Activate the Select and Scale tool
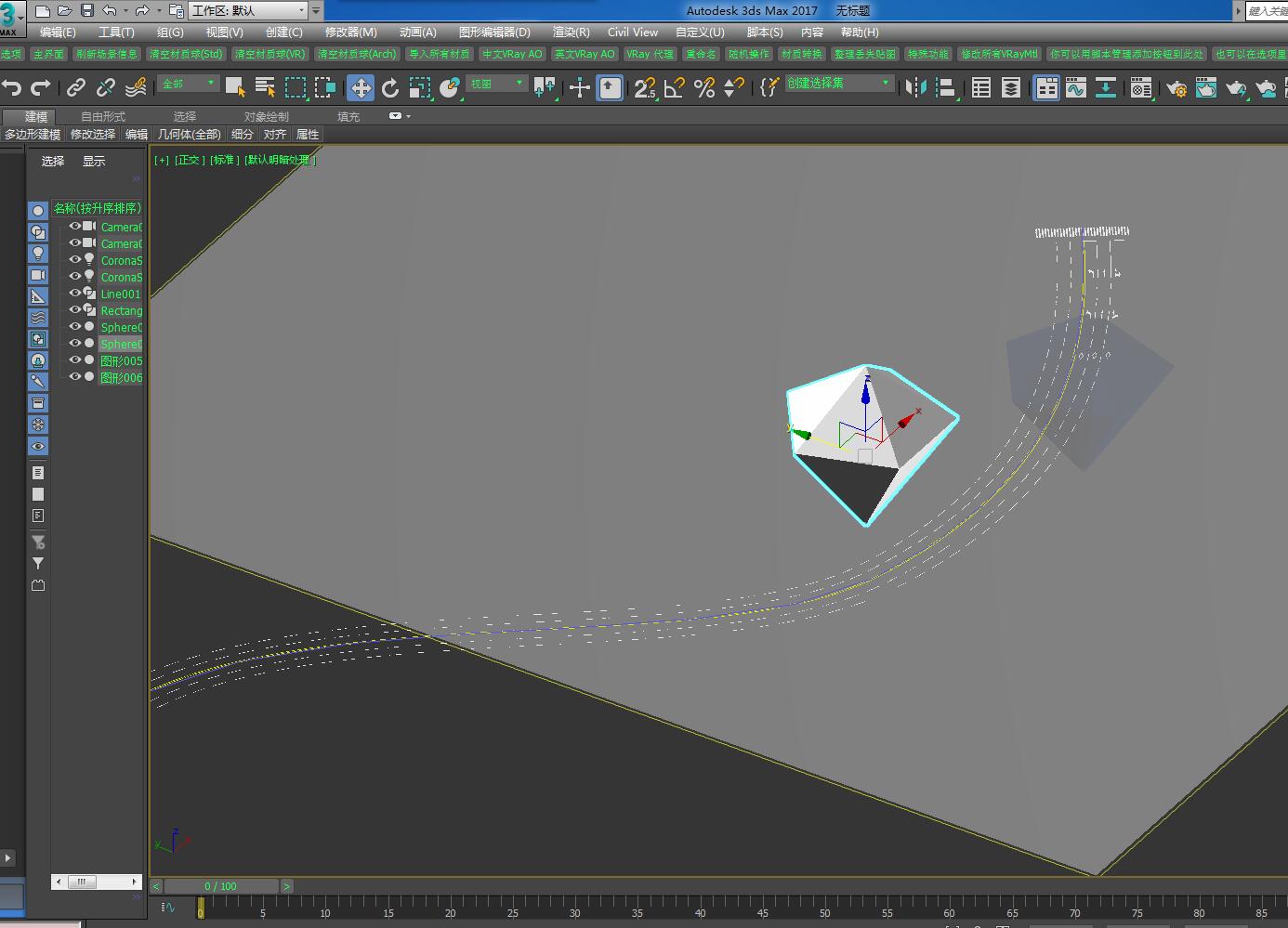Screen dimensions: 1288x928 coord(420,87)
